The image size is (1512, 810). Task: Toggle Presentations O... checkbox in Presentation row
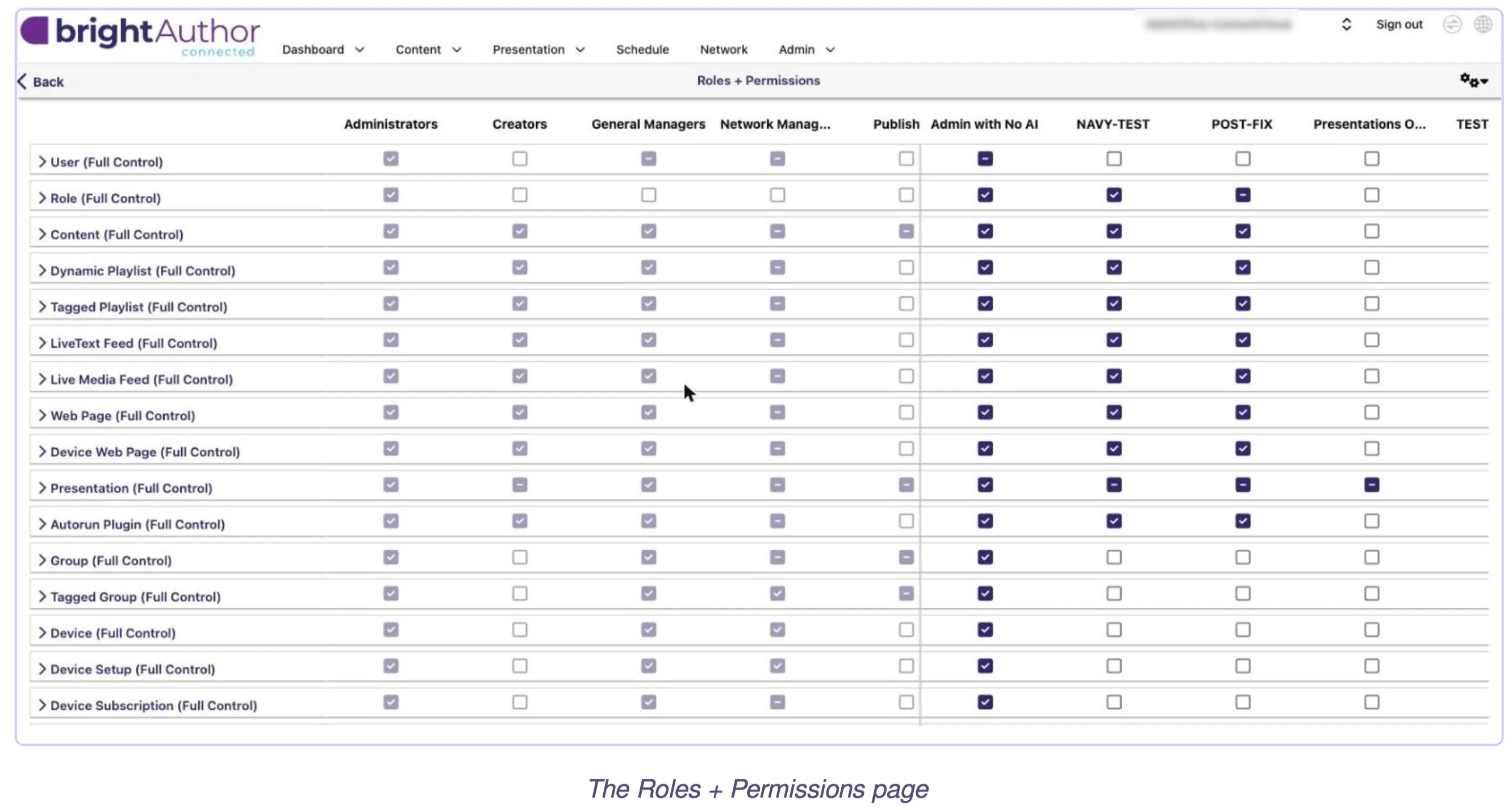tap(1371, 485)
